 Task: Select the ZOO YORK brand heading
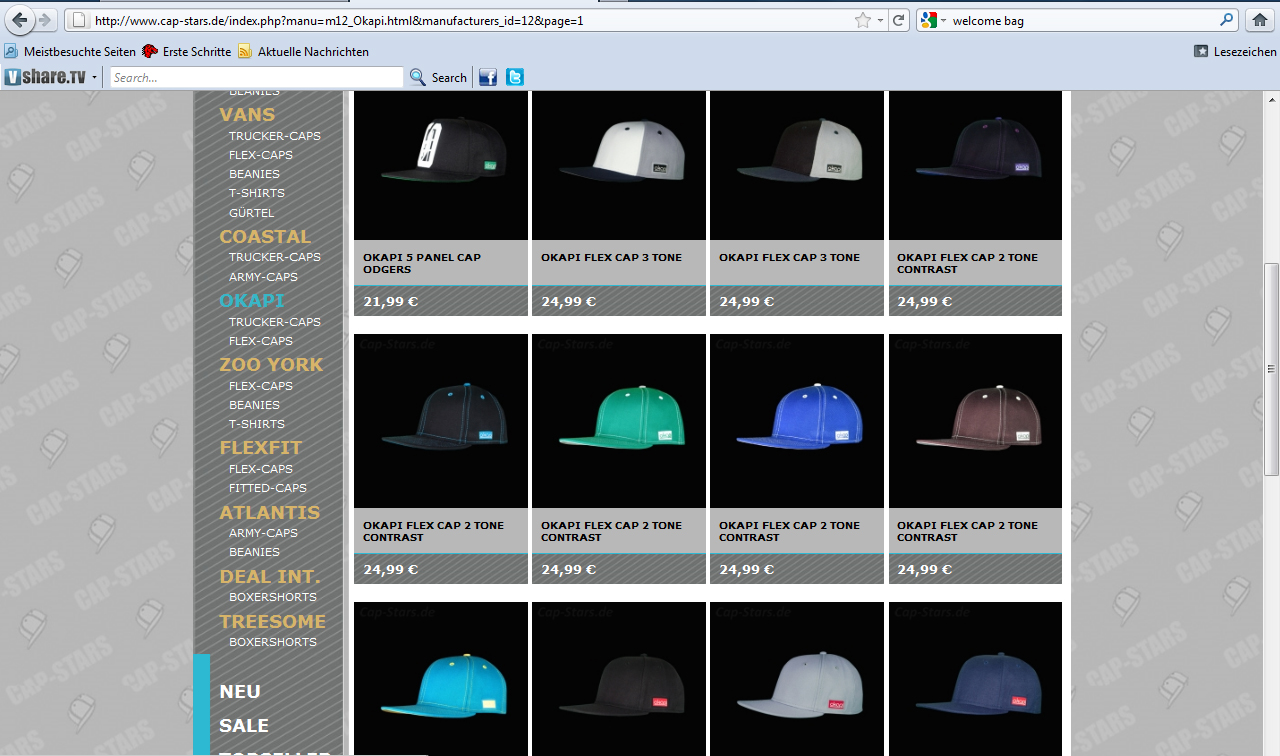(x=271, y=364)
